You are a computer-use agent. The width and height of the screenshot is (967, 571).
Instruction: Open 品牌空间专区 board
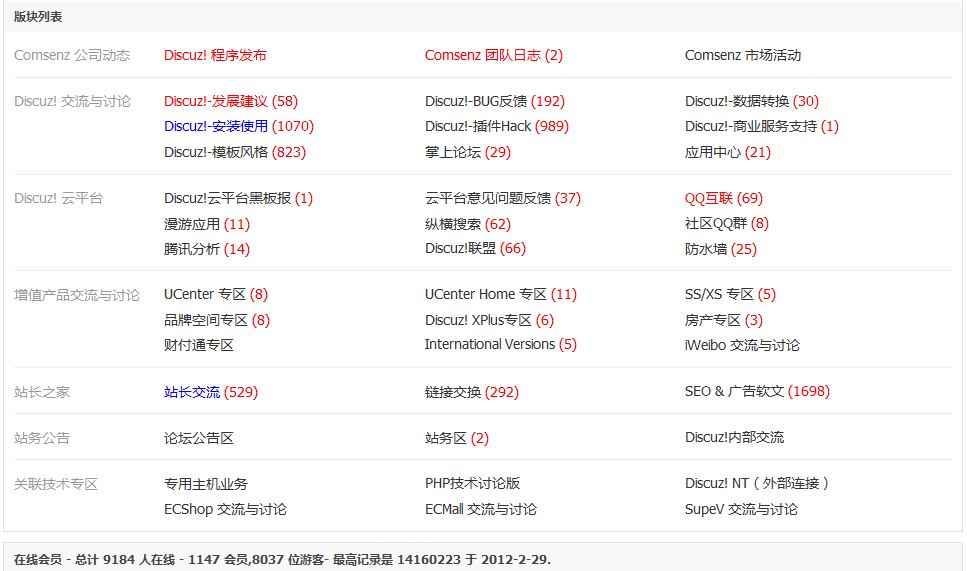206,320
